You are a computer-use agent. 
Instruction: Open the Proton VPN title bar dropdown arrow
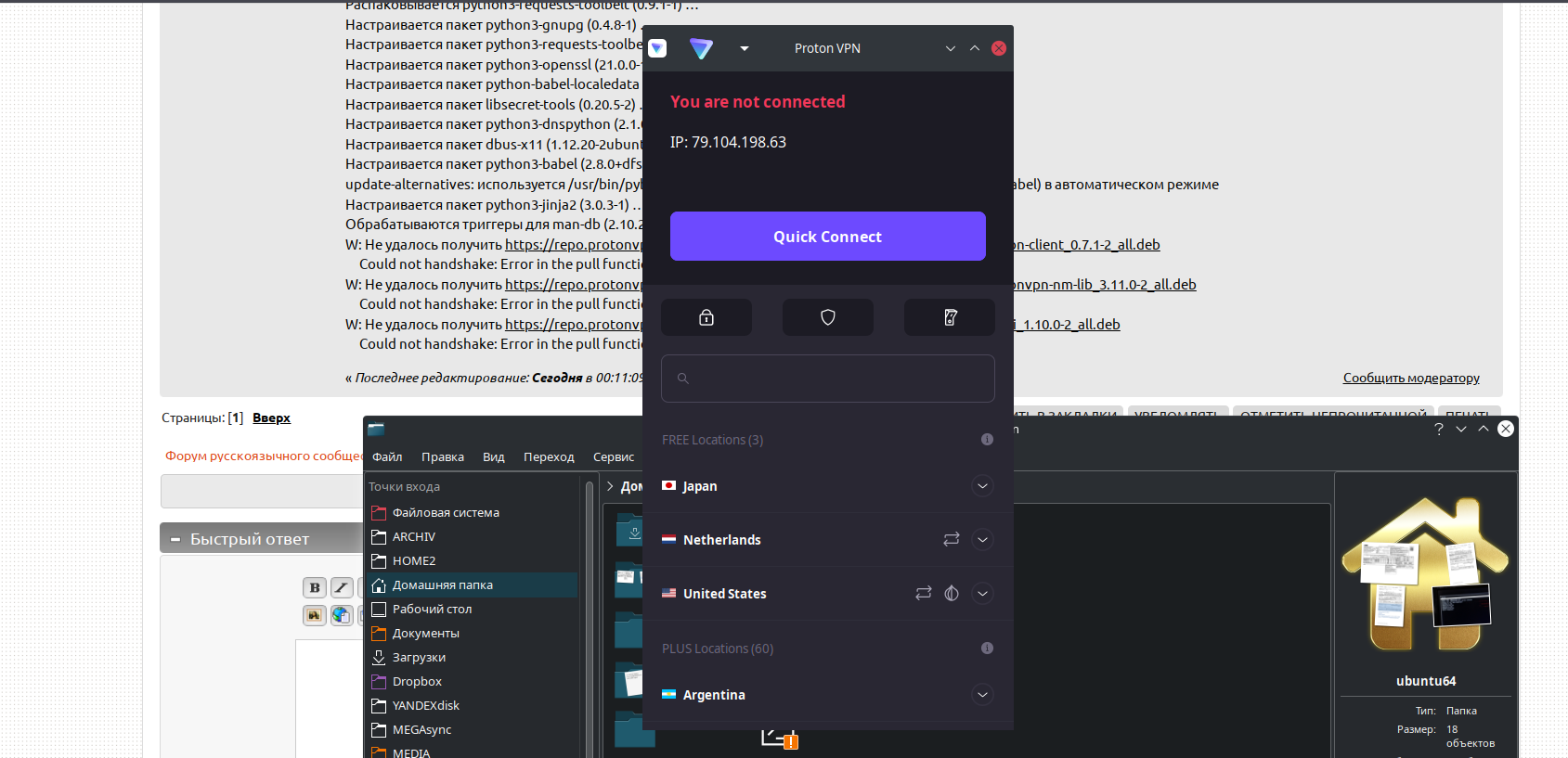(x=745, y=48)
